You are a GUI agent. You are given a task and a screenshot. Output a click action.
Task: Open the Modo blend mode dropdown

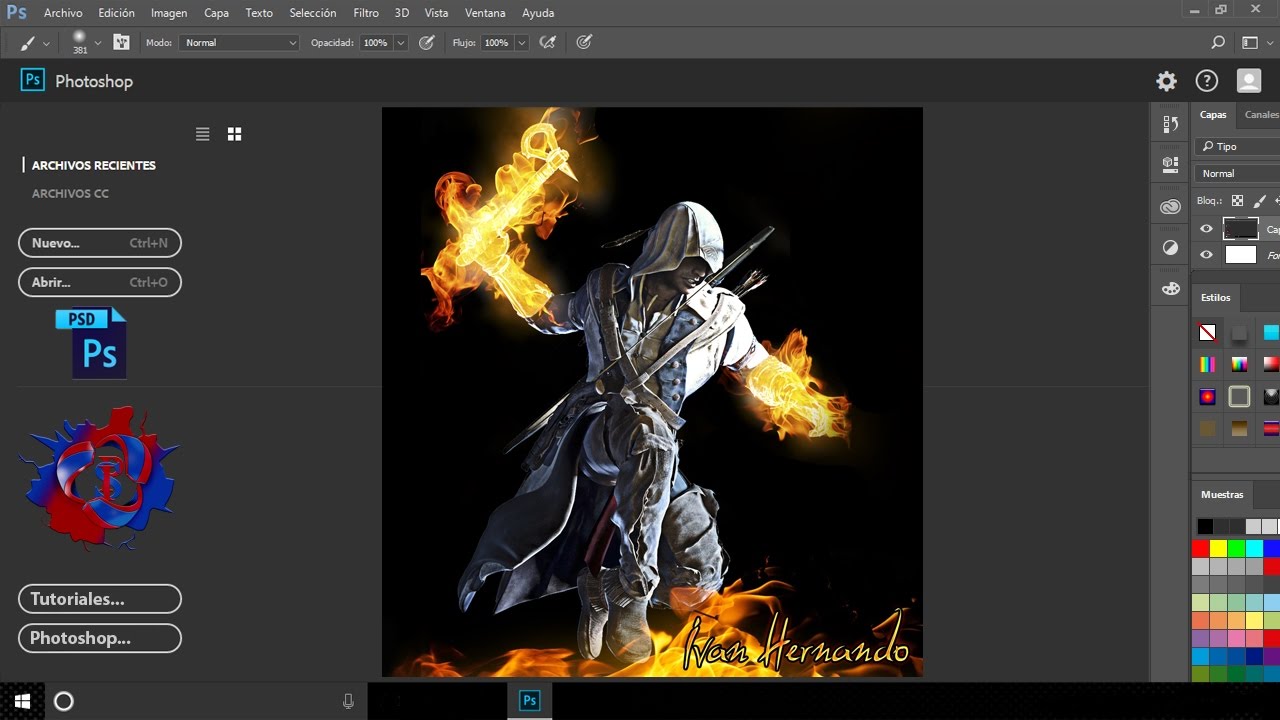click(239, 43)
